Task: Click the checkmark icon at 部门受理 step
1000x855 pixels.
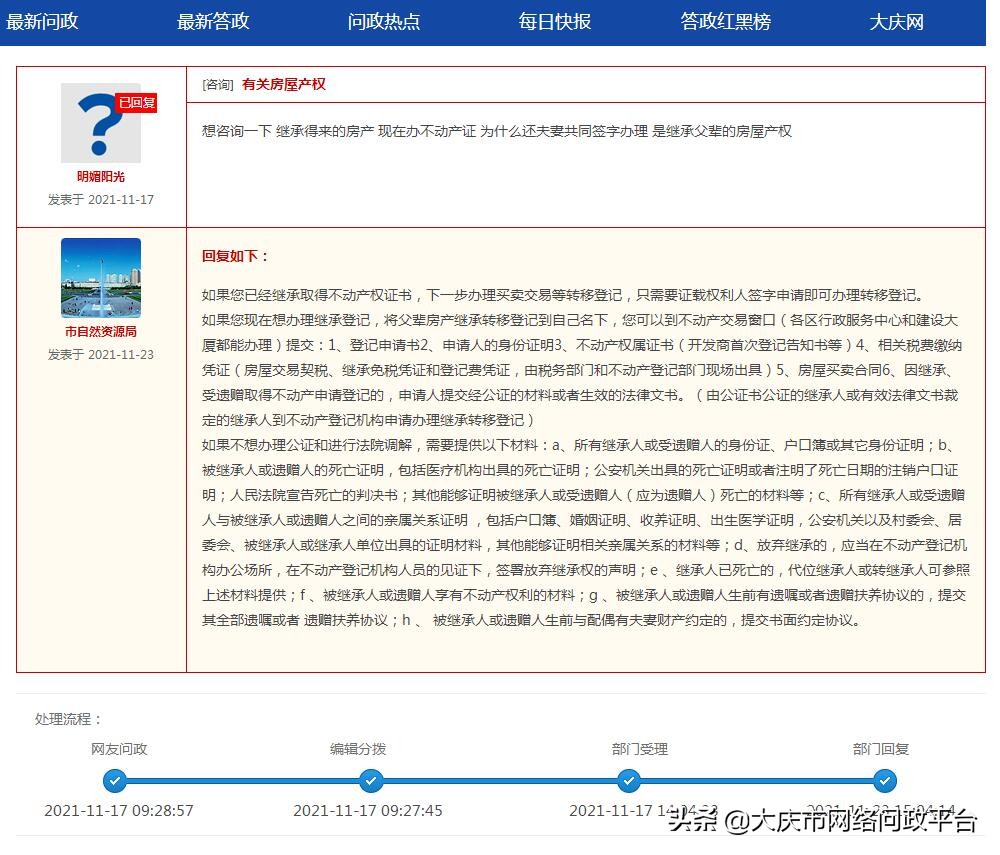Action: [629, 783]
